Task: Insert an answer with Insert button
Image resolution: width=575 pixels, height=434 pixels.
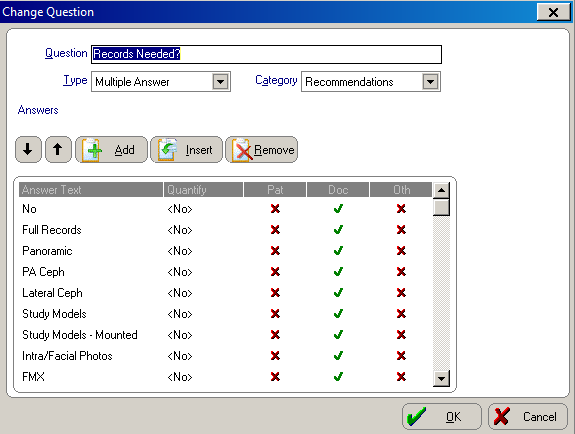Action: click(x=186, y=150)
